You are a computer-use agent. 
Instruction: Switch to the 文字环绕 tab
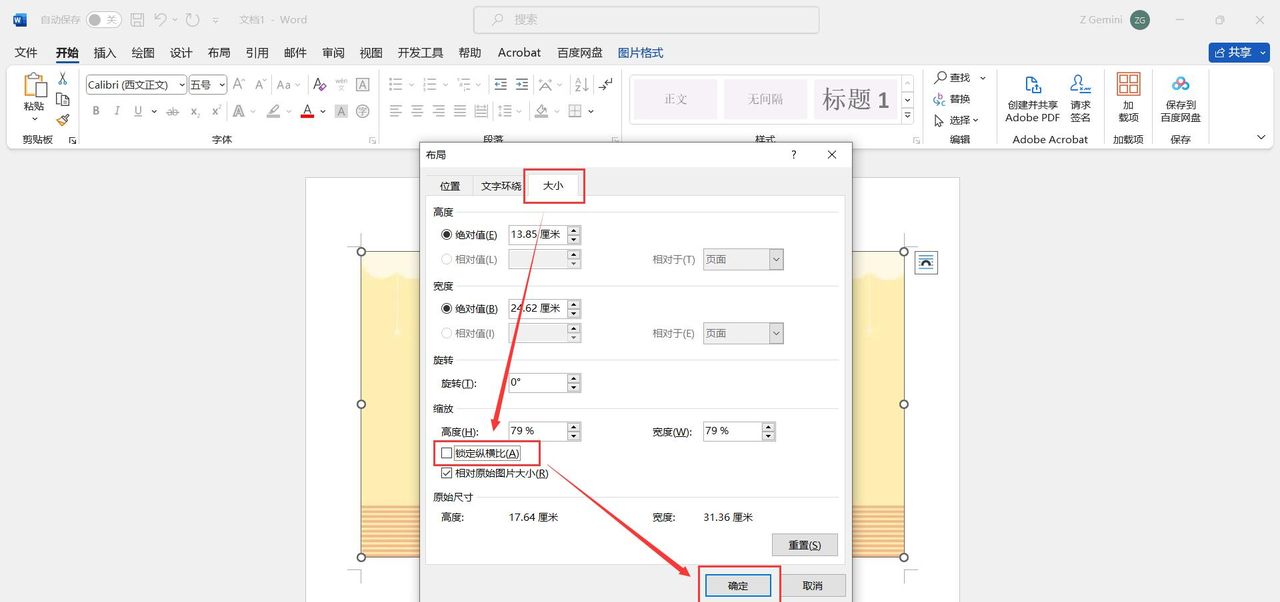(500, 185)
